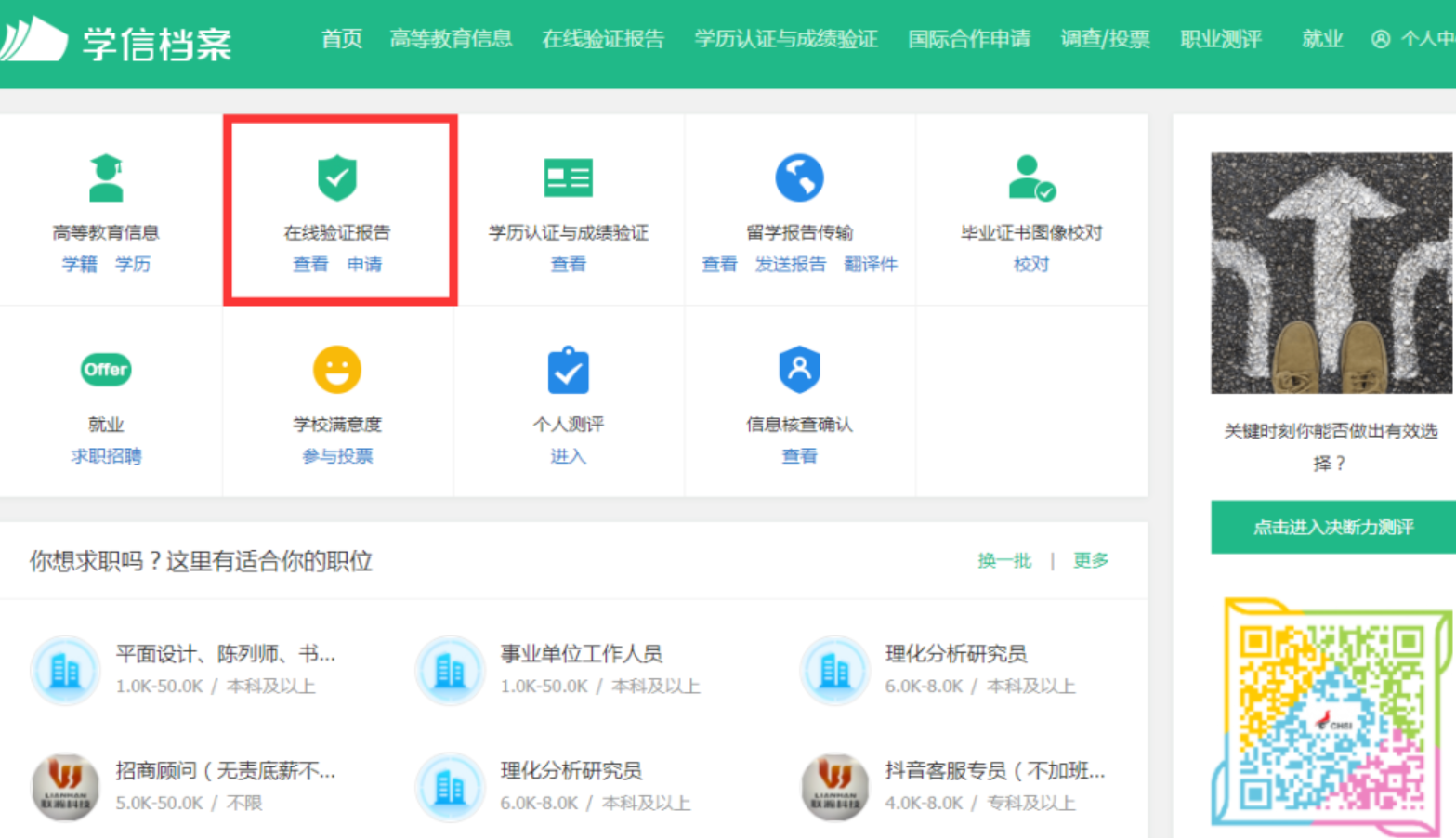The width and height of the screenshot is (1456, 838).
Task: Click 查看 under 信息核查确认
Action: click(x=799, y=456)
